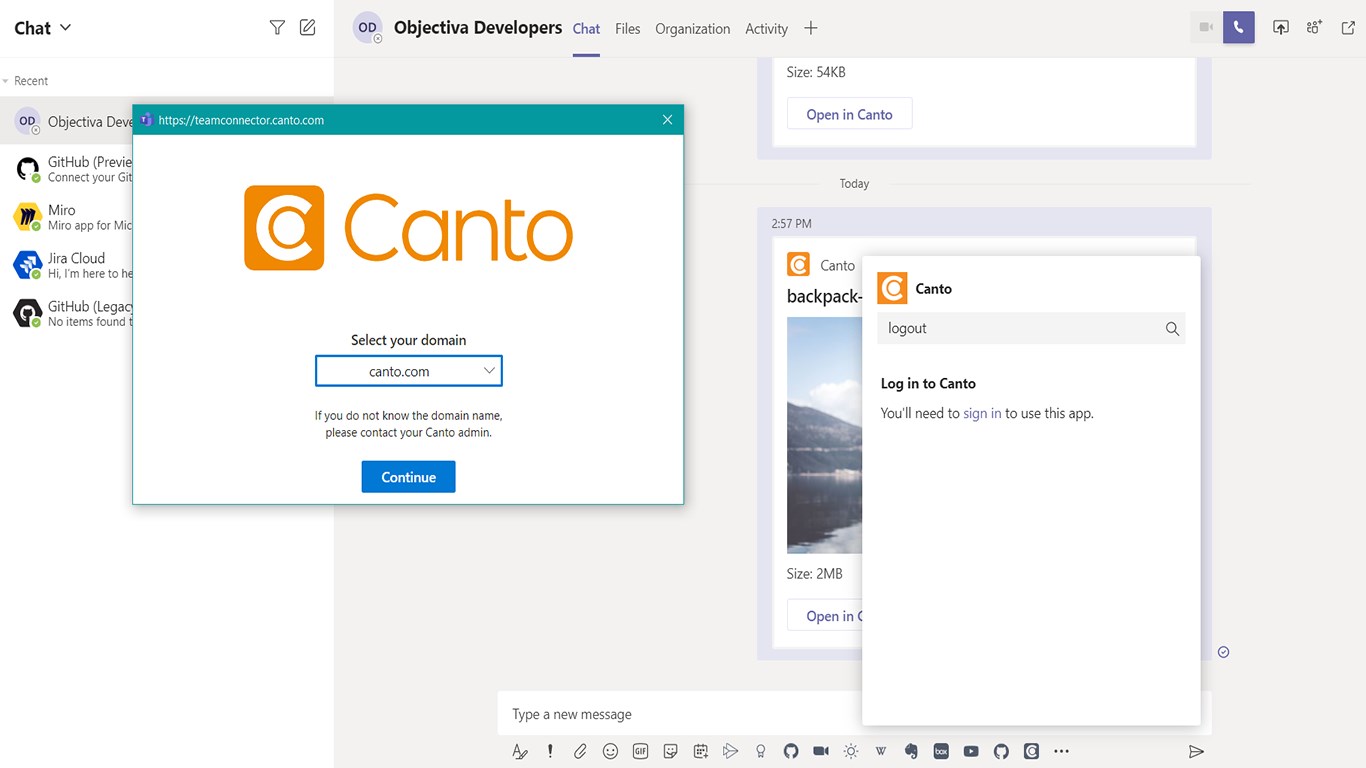Click Open in Canto under Size: 2MB

[825, 616]
